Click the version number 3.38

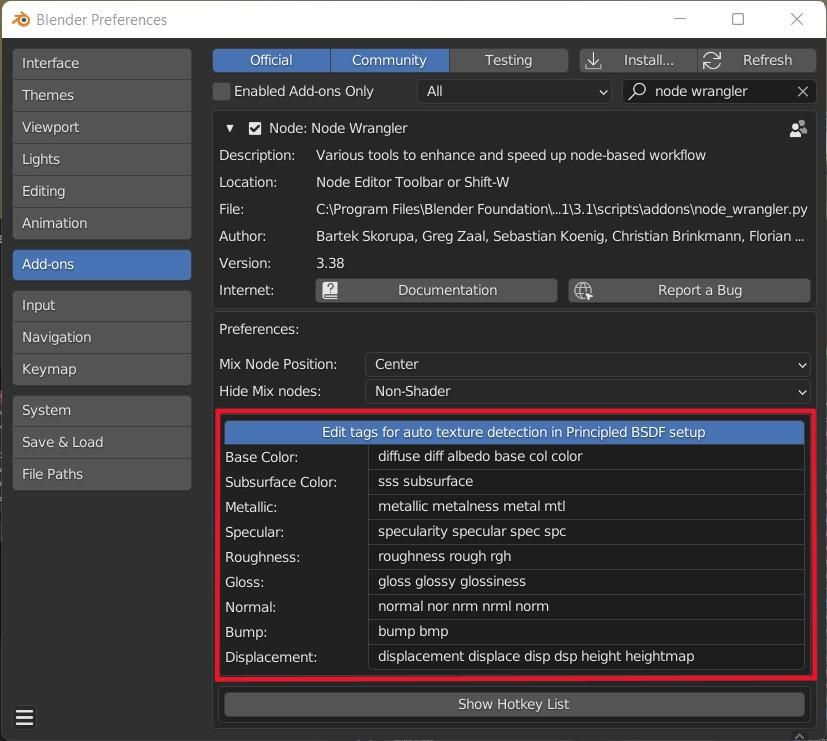tap(330, 263)
